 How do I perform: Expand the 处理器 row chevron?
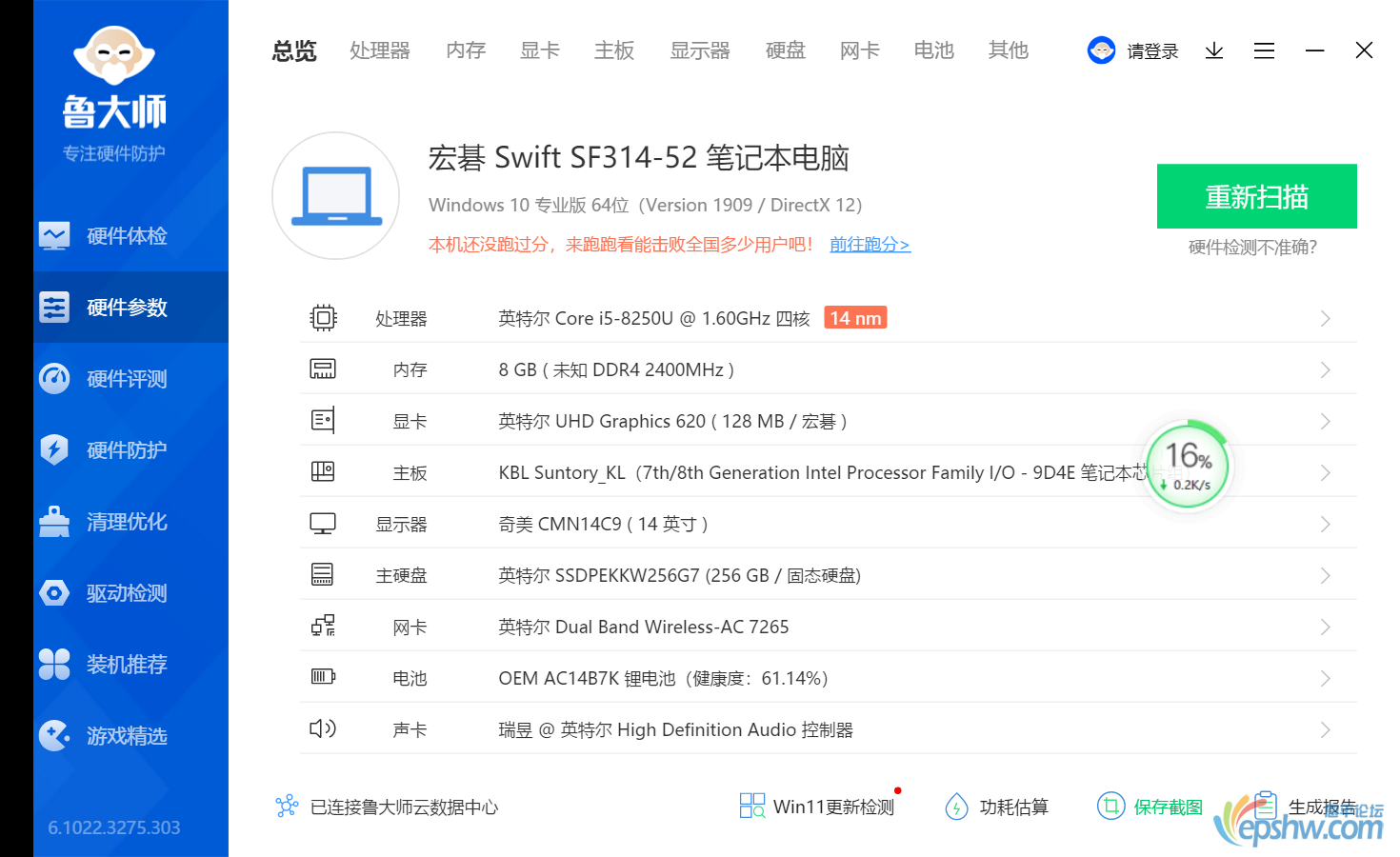(1325, 318)
